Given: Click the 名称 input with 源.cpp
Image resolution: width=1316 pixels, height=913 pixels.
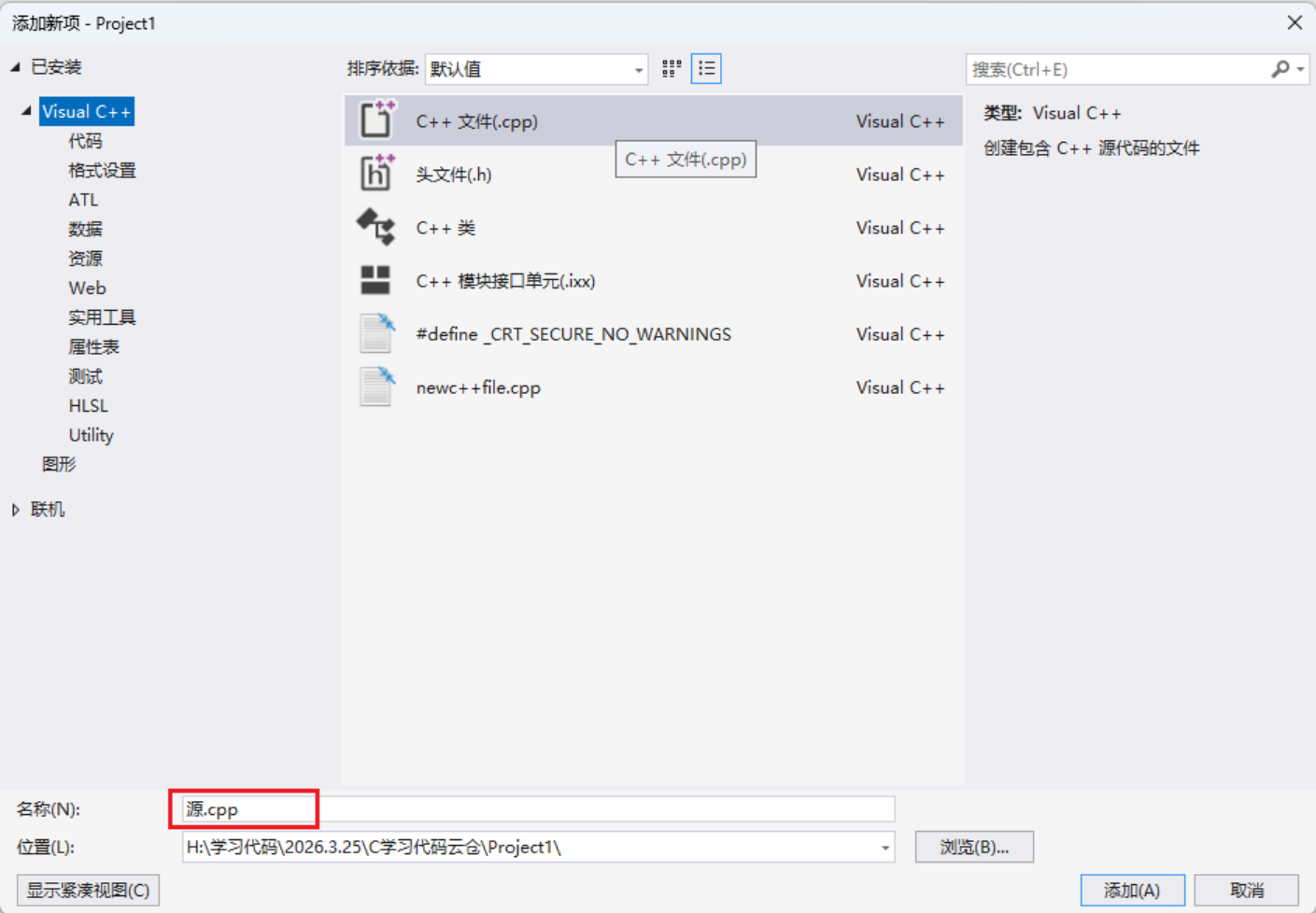Looking at the screenshot, I should pyautogui.click(x=538, y=808).
